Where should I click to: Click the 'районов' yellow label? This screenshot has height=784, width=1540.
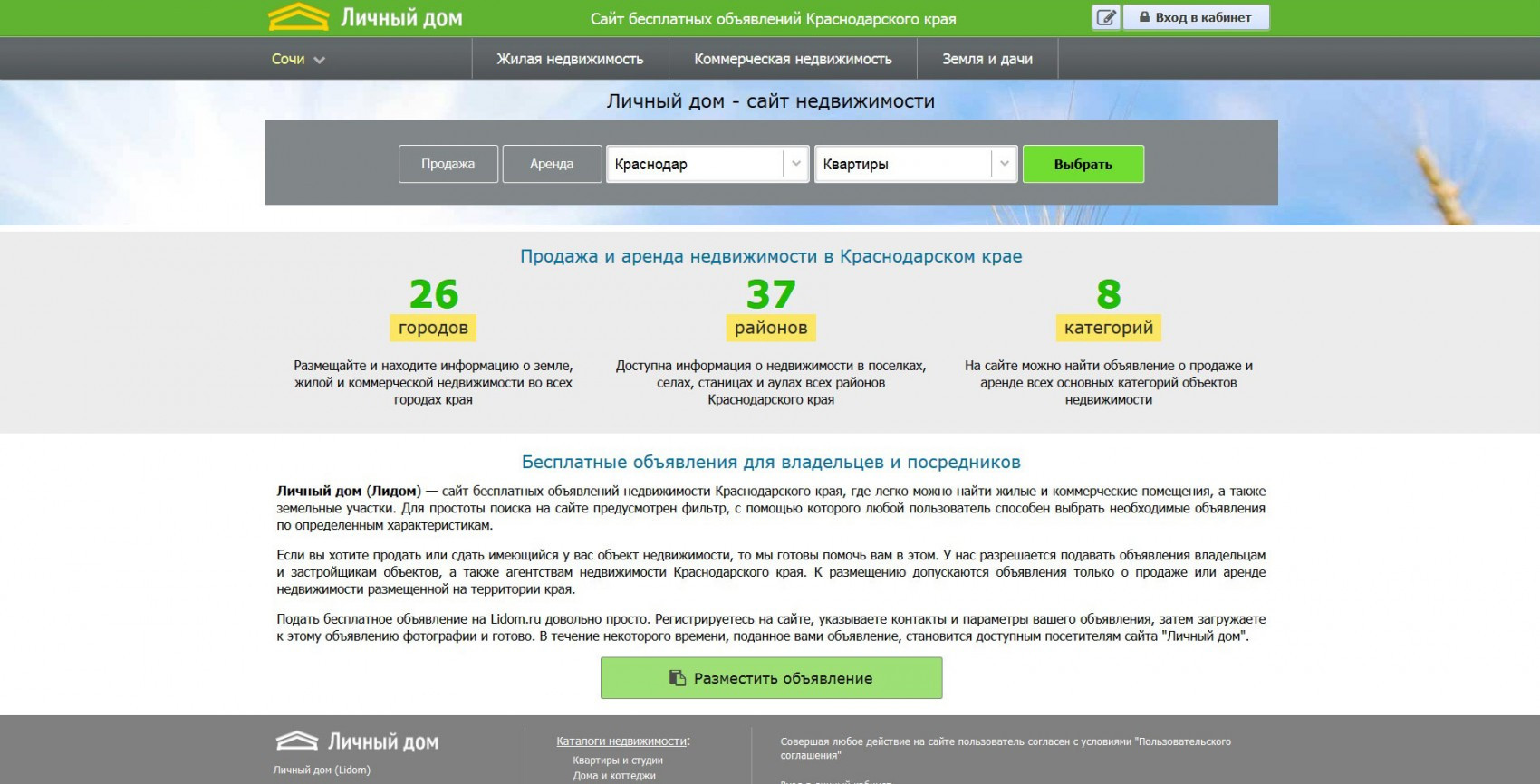tap(771, 328)
